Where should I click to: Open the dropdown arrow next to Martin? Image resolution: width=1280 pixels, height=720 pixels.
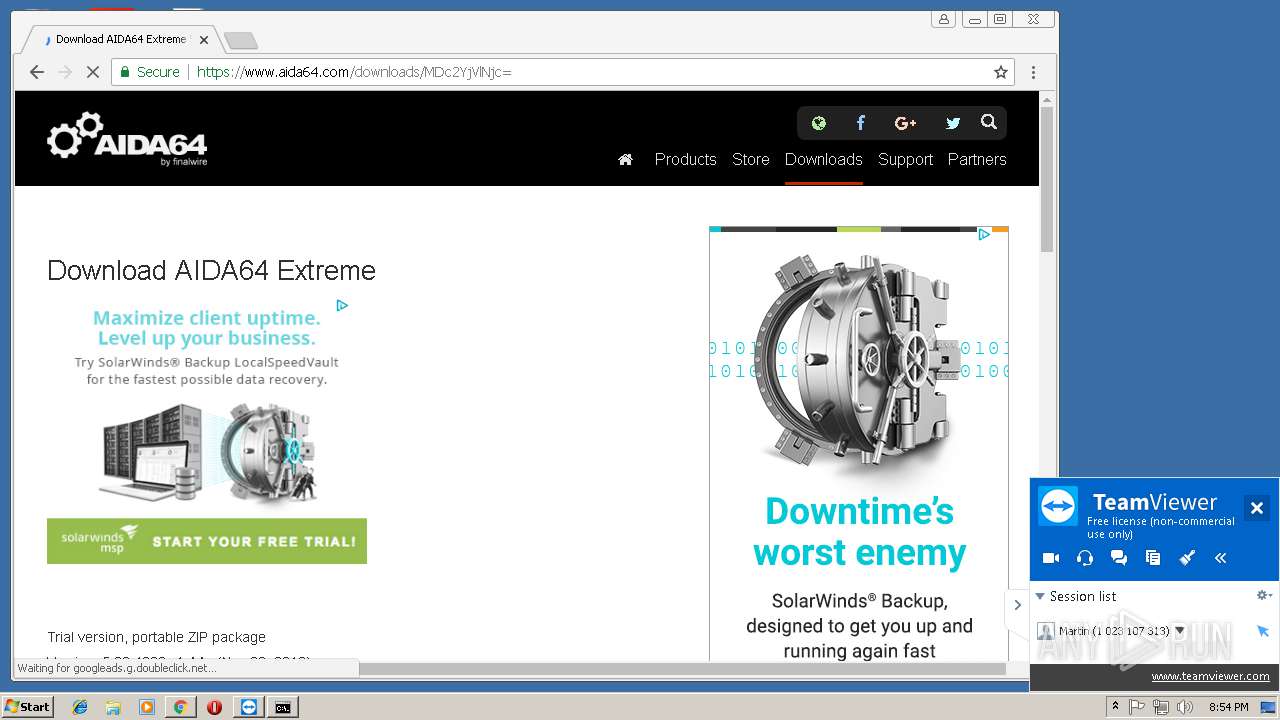[x=1180, y=631]
